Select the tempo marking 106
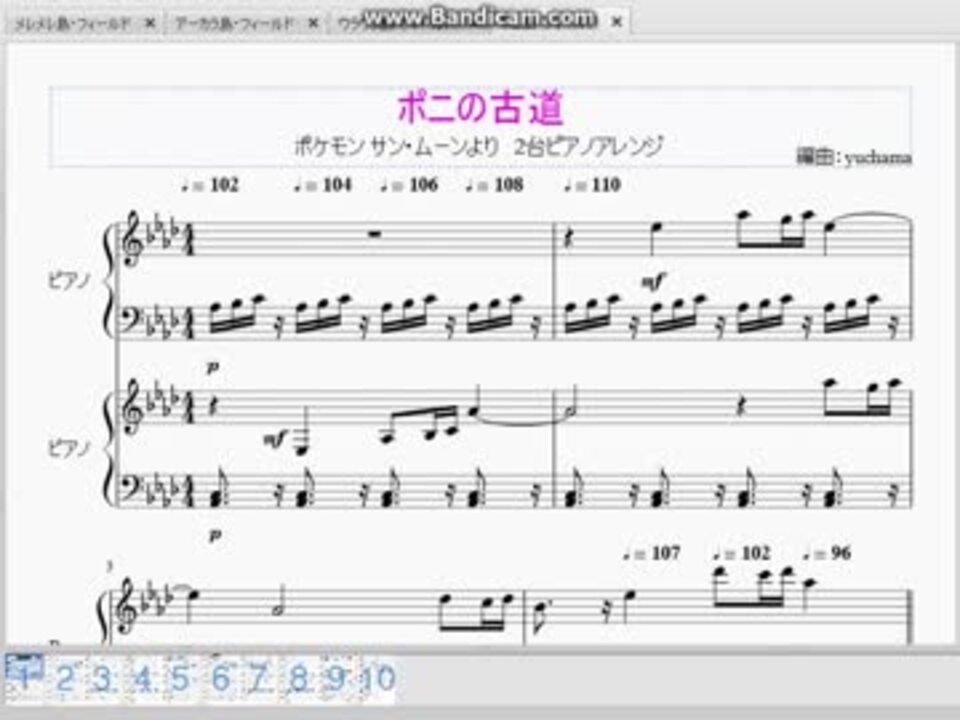The width and height of the screenshot is (960, 720). pos(410,185)
